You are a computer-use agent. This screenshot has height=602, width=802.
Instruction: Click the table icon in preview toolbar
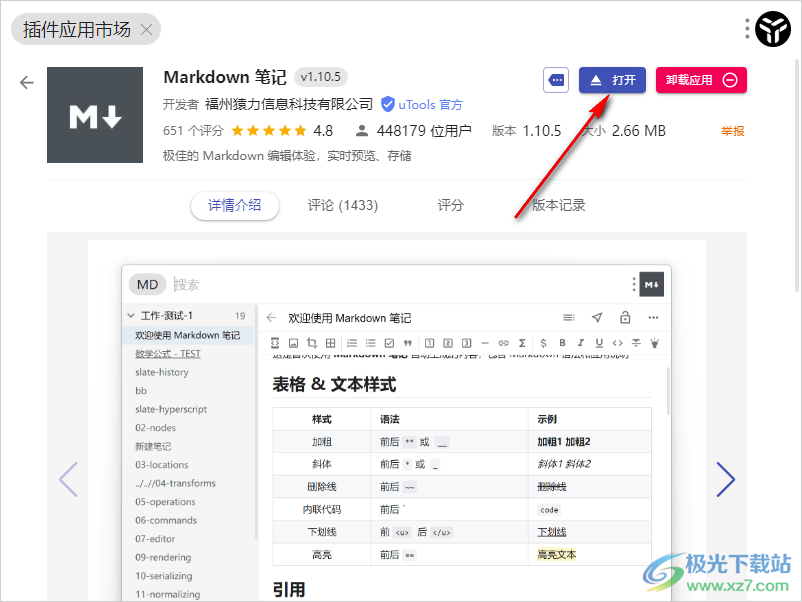tap(330, 343)
